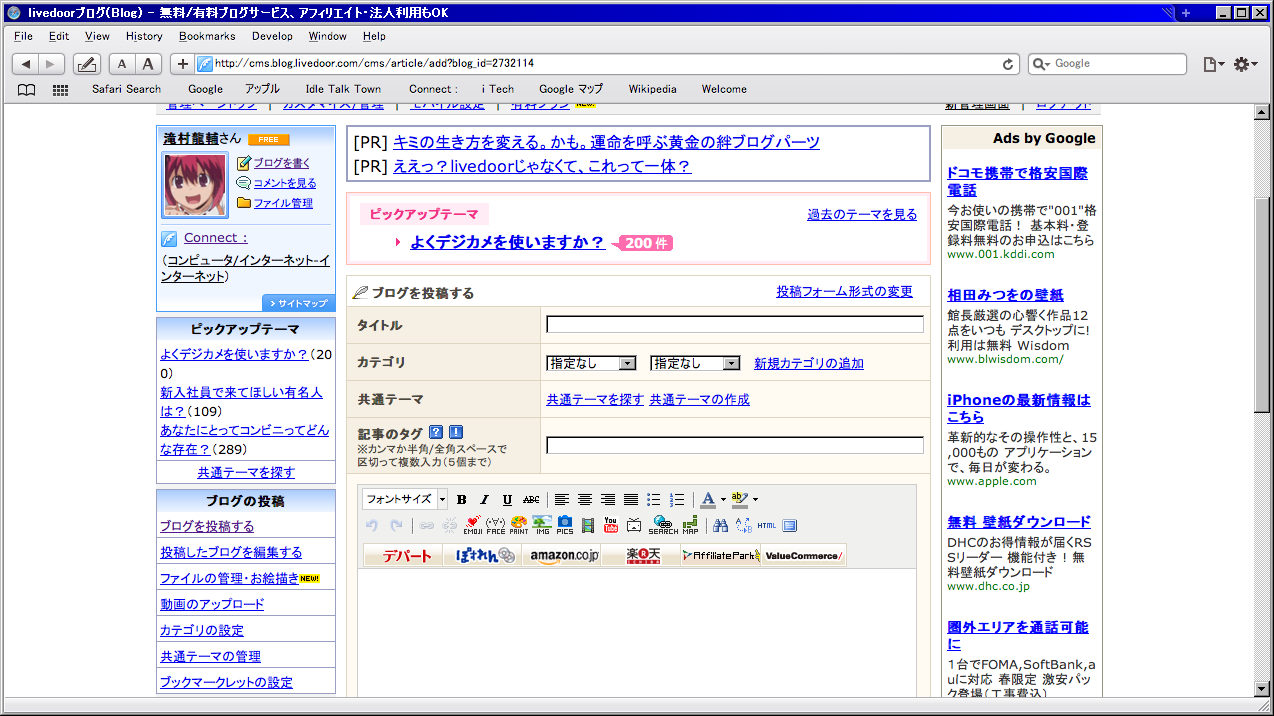The width and height of the screenshot is (1274, 716).
Task: Apply italic formatting in the editor
Action: coord(484,499)
